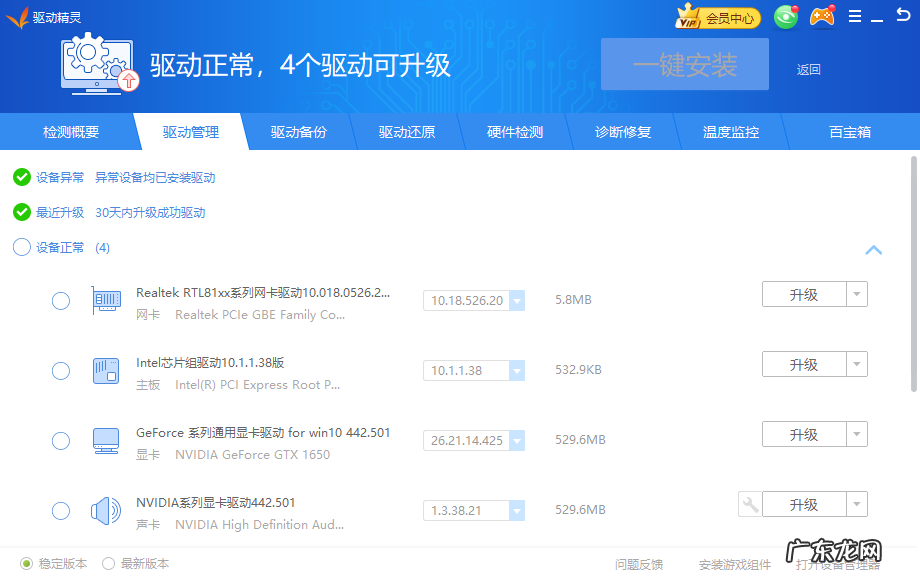Screen dimensions: 920x580
Task: Check the box beside GeForce display driver
Action: (x=60, y=440)
